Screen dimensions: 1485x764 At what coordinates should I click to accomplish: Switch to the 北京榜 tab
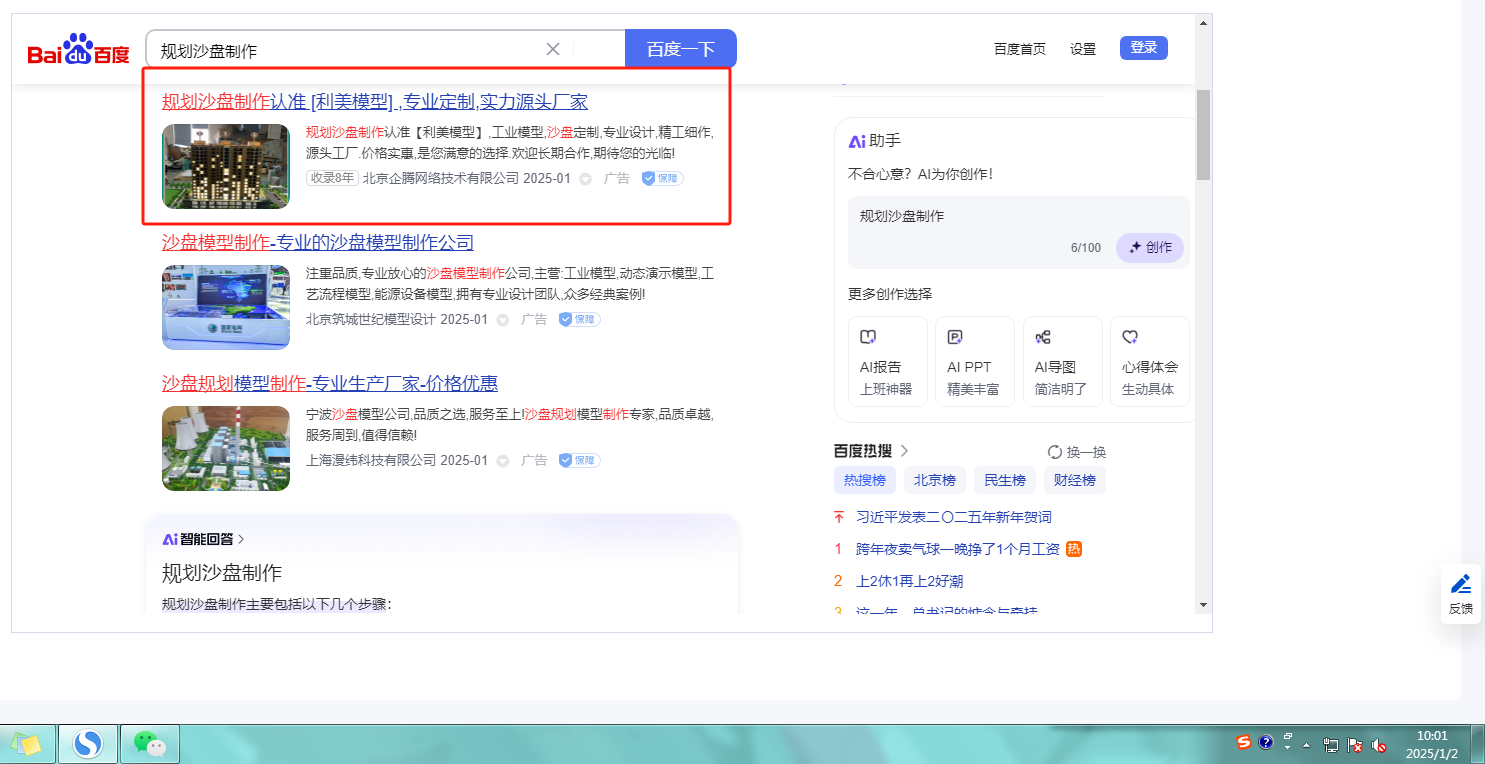tap(935, 480)
